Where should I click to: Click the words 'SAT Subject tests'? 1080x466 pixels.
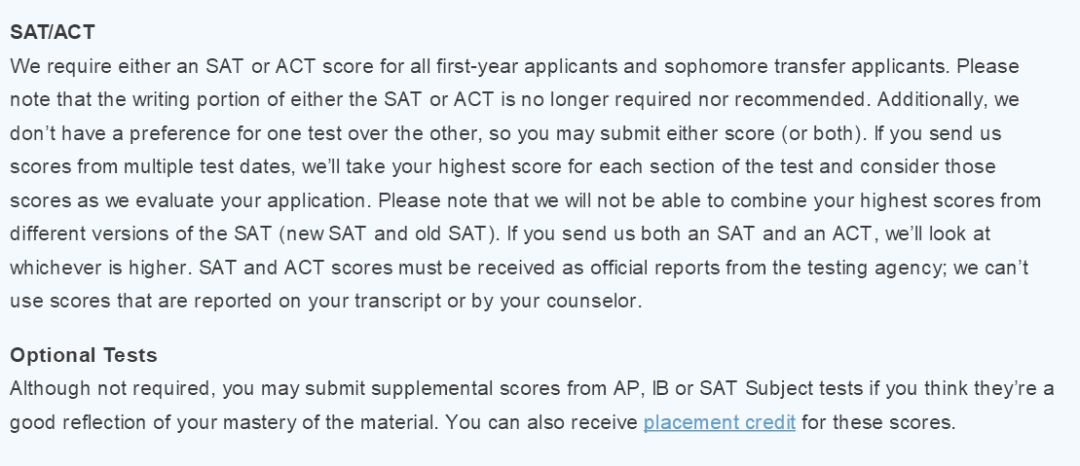click(781, 389)
